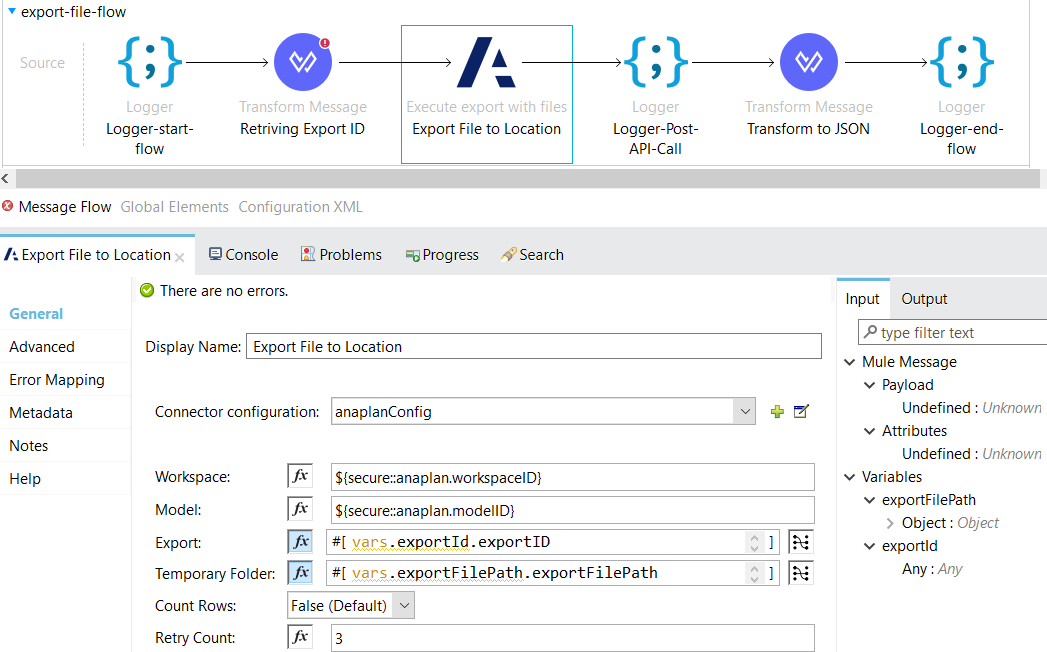Image resolution: width=1047 pixels, height=652 pixels.
Task: Toggle fx expression mode for Export
Action: [300, 541]
